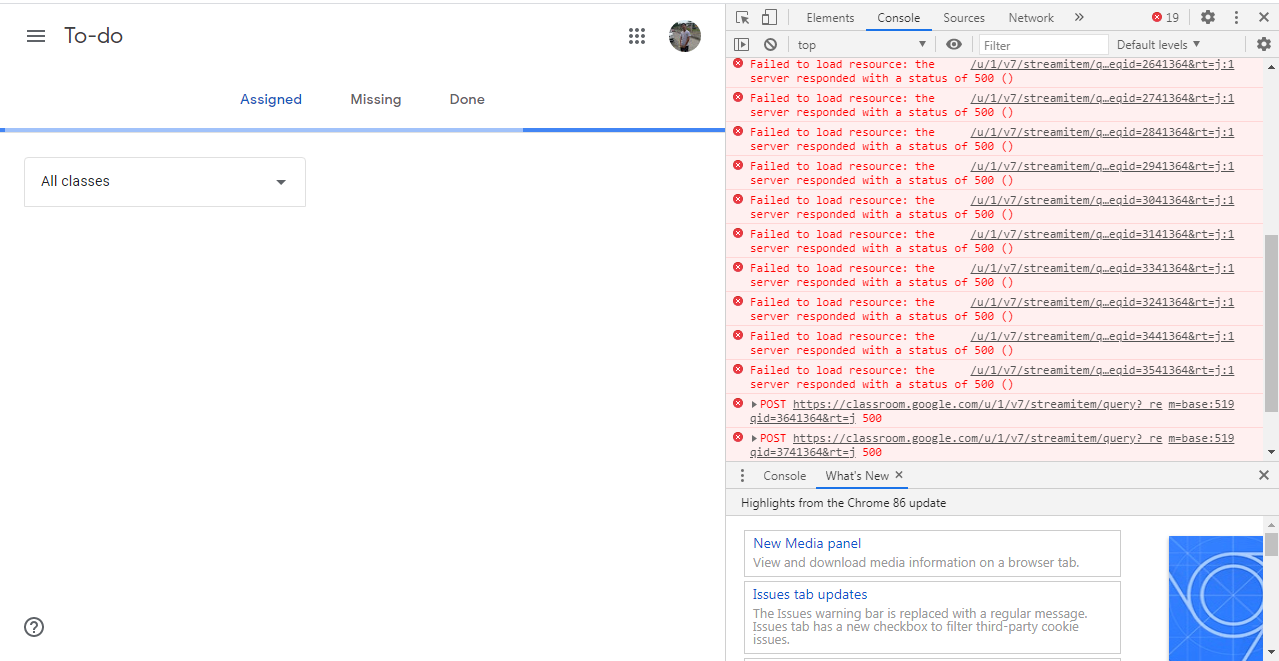Viewport: 1279px width, 661px height.
Task: Open console settings gear icon
Action: (x=1264, y=44)
